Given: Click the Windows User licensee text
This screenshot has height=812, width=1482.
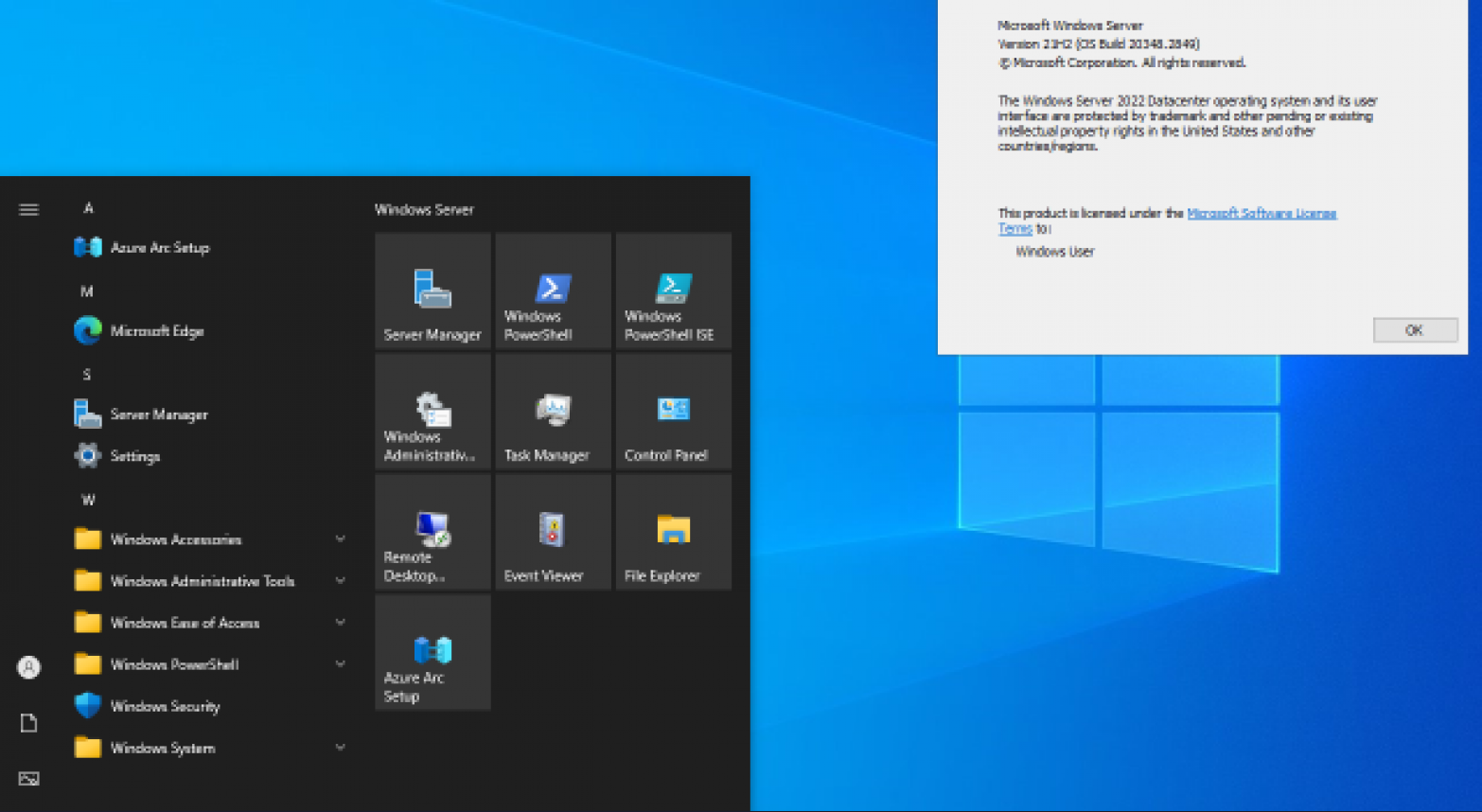Looking at the screenshot, I should point(1054,252).
